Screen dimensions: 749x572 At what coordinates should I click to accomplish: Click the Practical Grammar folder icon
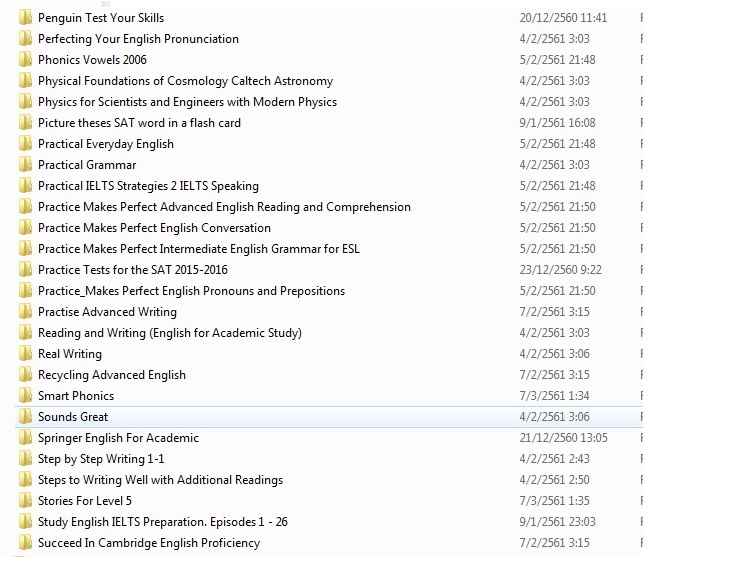point(25,165)
